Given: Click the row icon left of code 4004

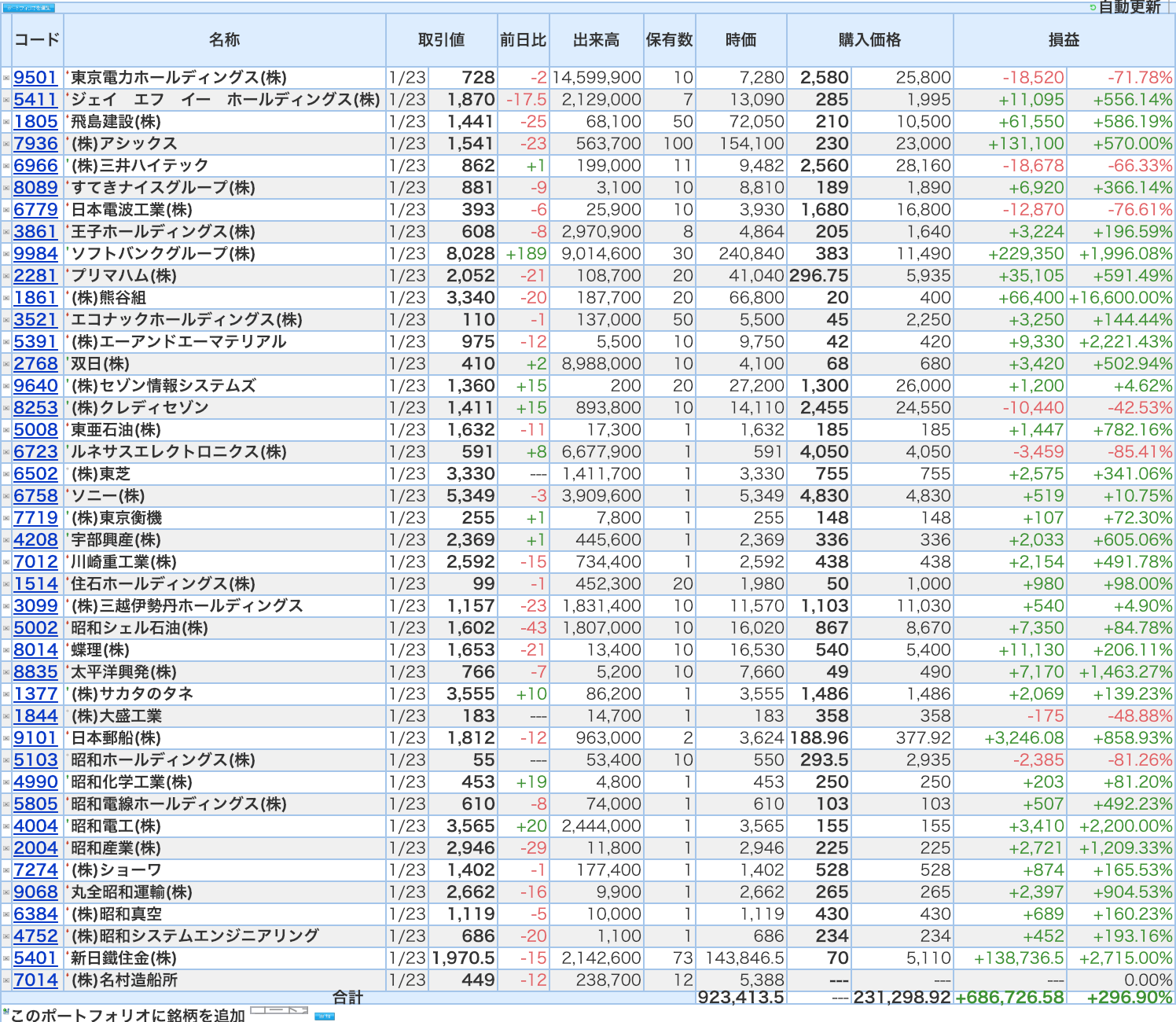Looking at the screenshot, I should coord(6,826).
